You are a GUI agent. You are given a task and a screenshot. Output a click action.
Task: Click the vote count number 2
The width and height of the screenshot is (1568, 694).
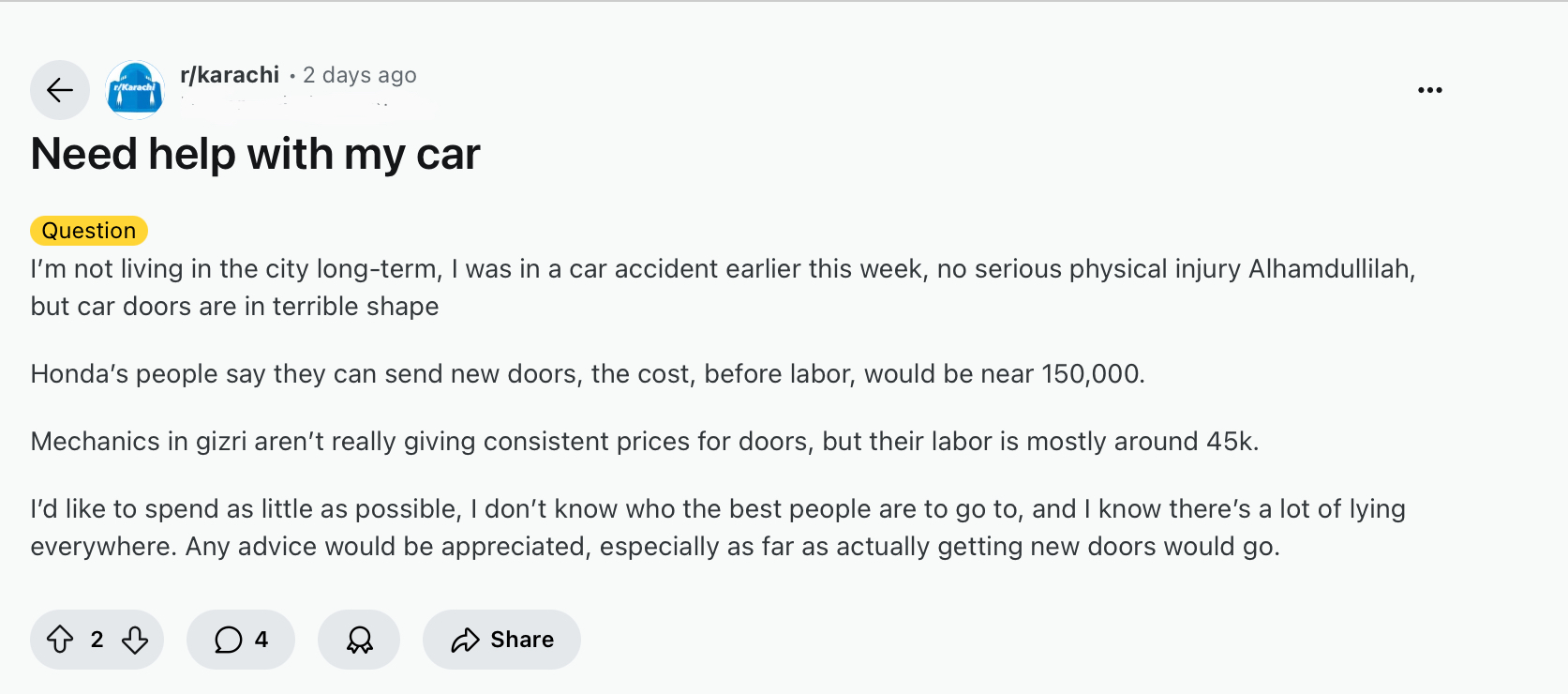tap(97, 640)
